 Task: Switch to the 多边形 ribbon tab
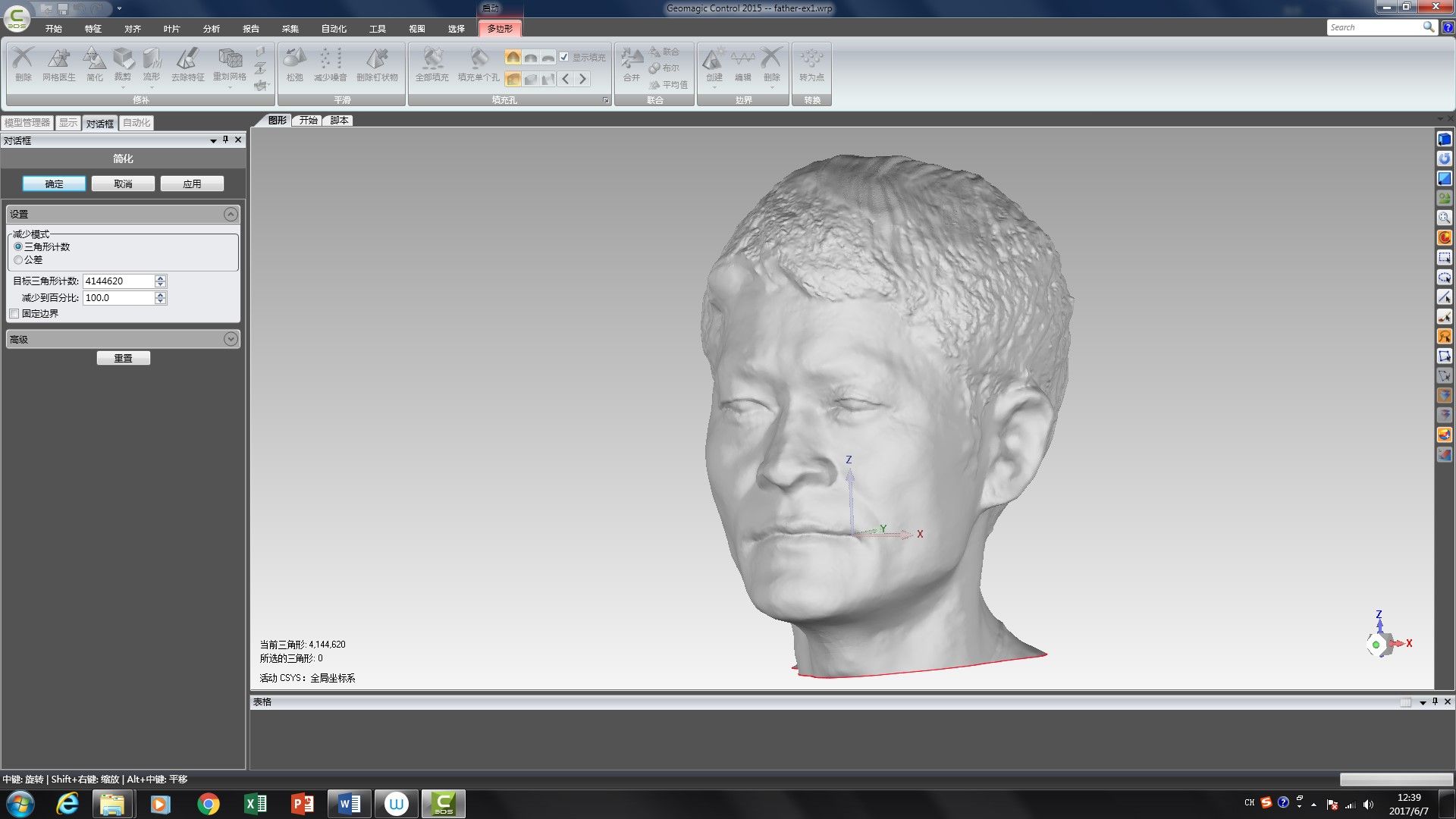pyautogui.click(x=501, y=28)
